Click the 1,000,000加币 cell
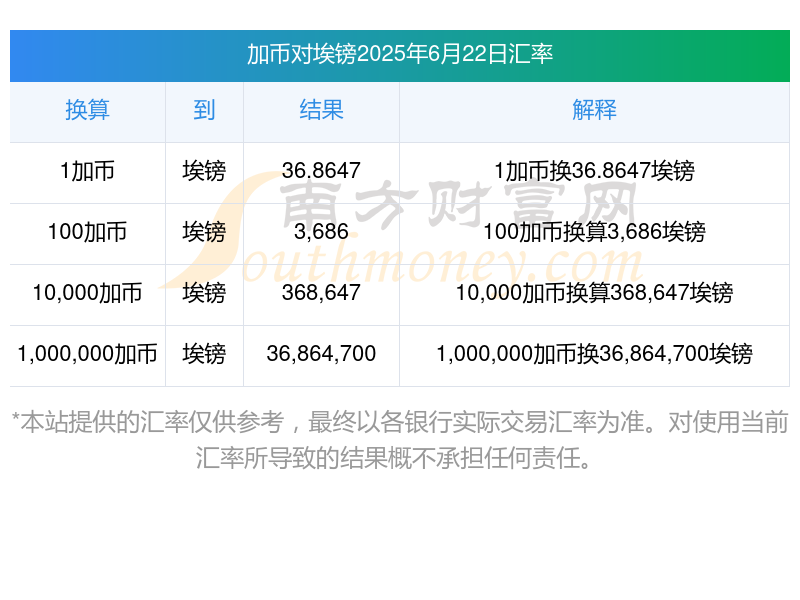The height and width of the screenshot is (600, 800). 87,354
